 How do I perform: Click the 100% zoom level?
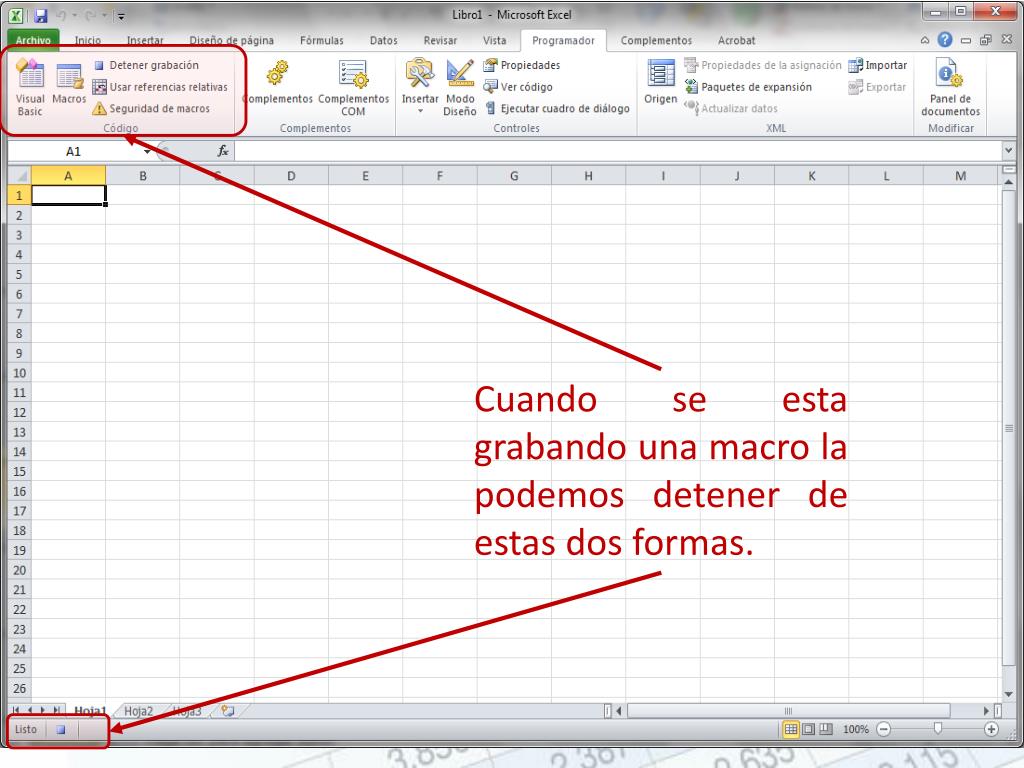(856, 729)
